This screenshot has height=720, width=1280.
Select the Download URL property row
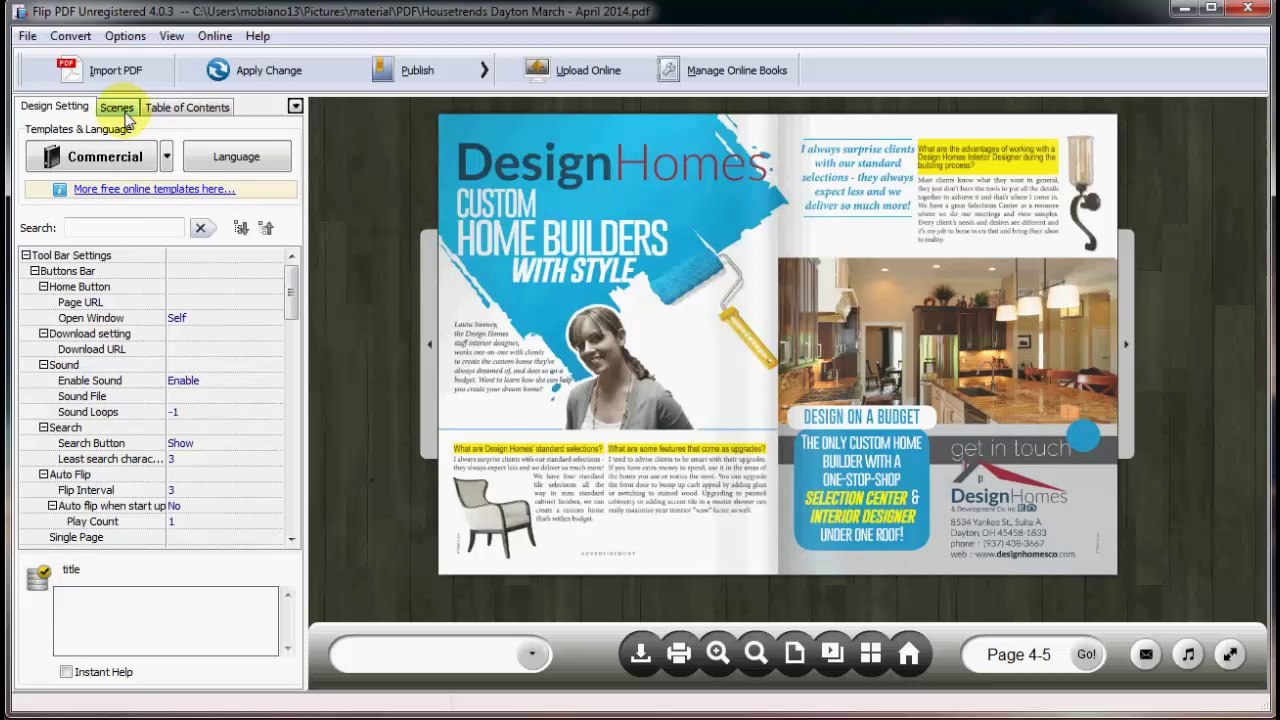(x=152, y=349)
